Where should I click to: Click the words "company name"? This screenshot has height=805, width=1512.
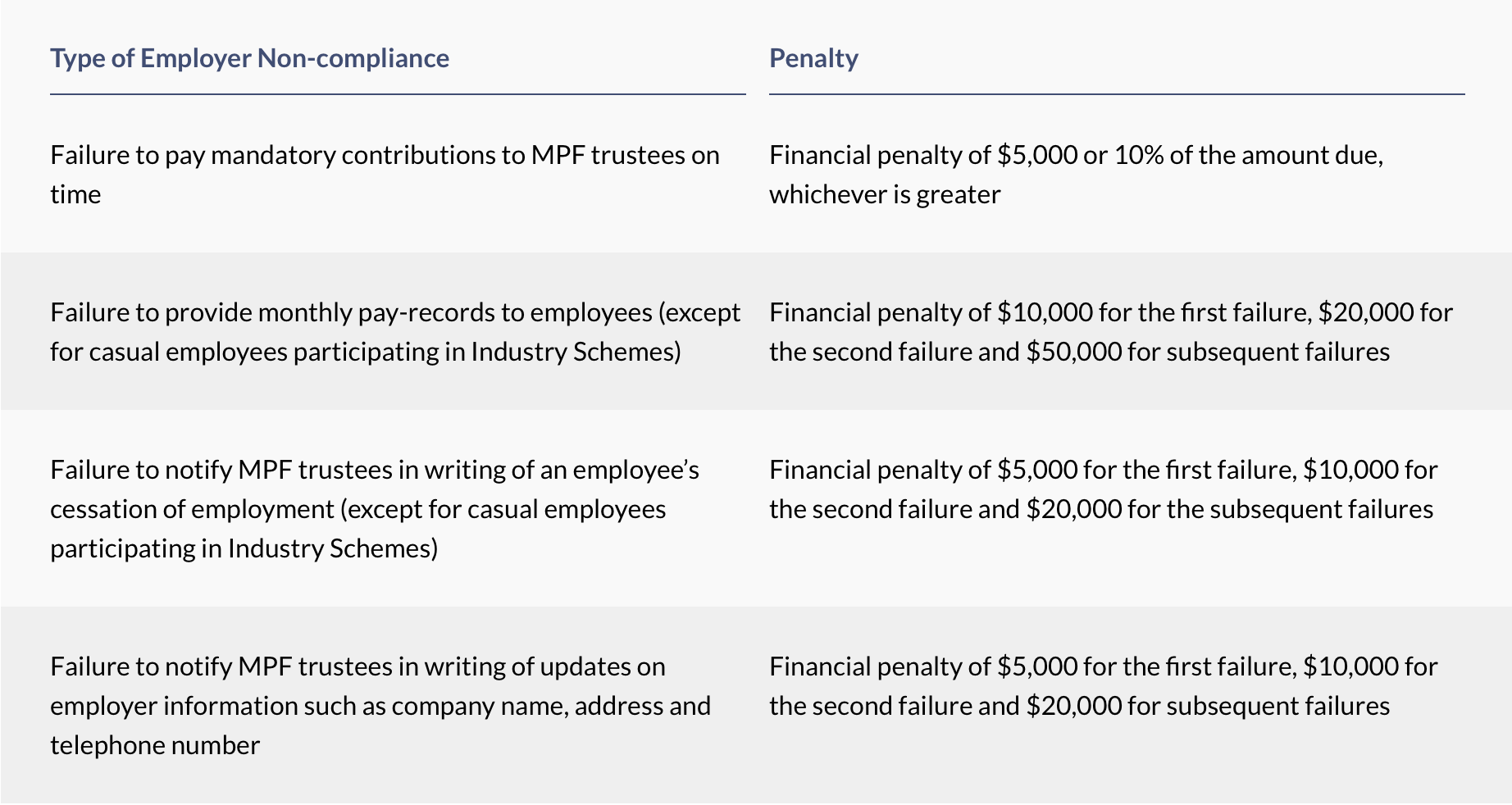(478, 706)
